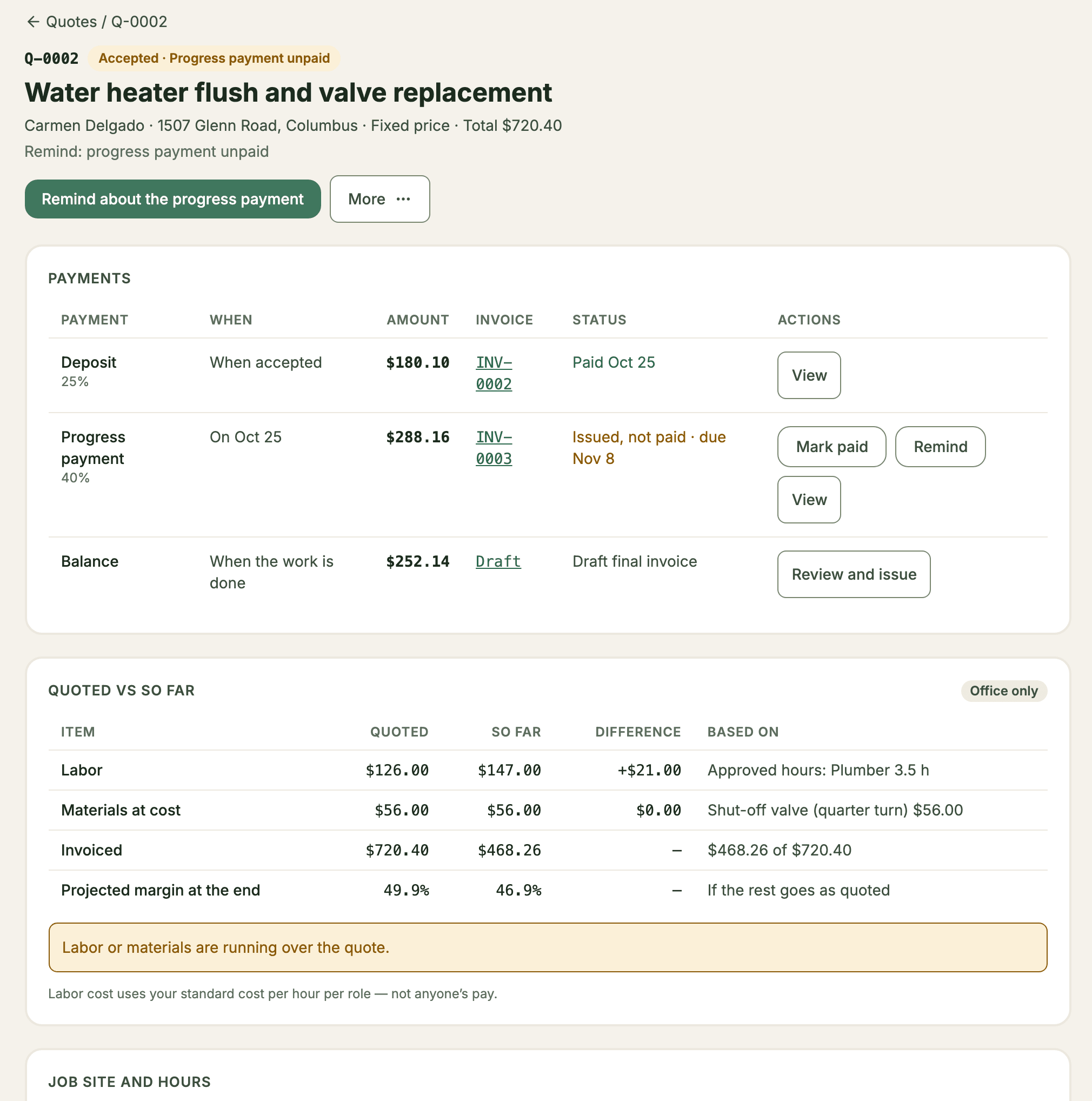Open invoice INV-0002 link

click(494, 373)
